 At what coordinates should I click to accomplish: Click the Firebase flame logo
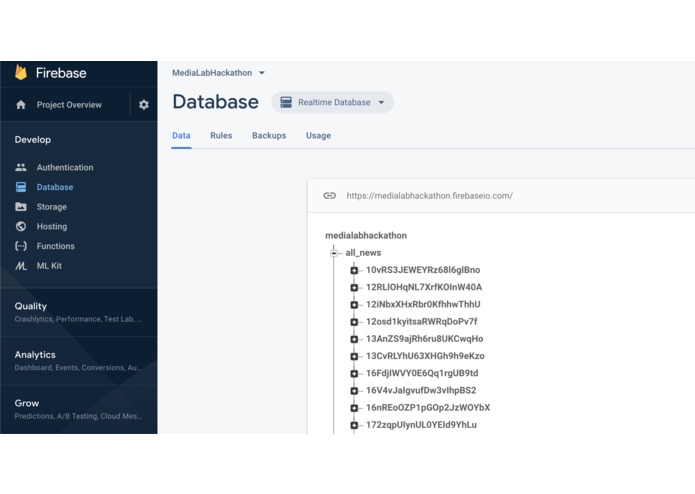(21, 72)
